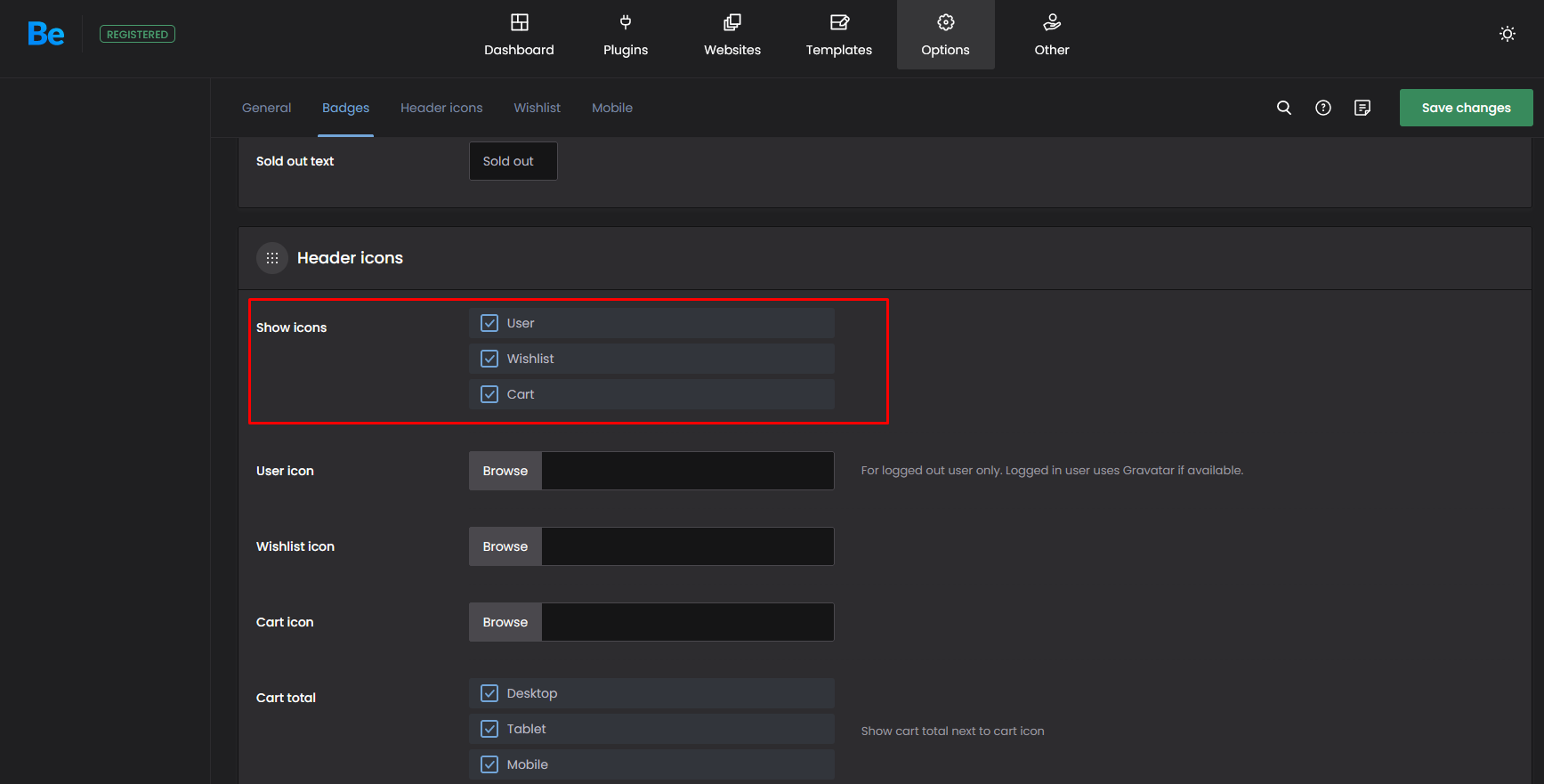The height and width of the screenshot is (784, 1544).
Task: Switch to the General tab
Action: [x=266, y=108]
